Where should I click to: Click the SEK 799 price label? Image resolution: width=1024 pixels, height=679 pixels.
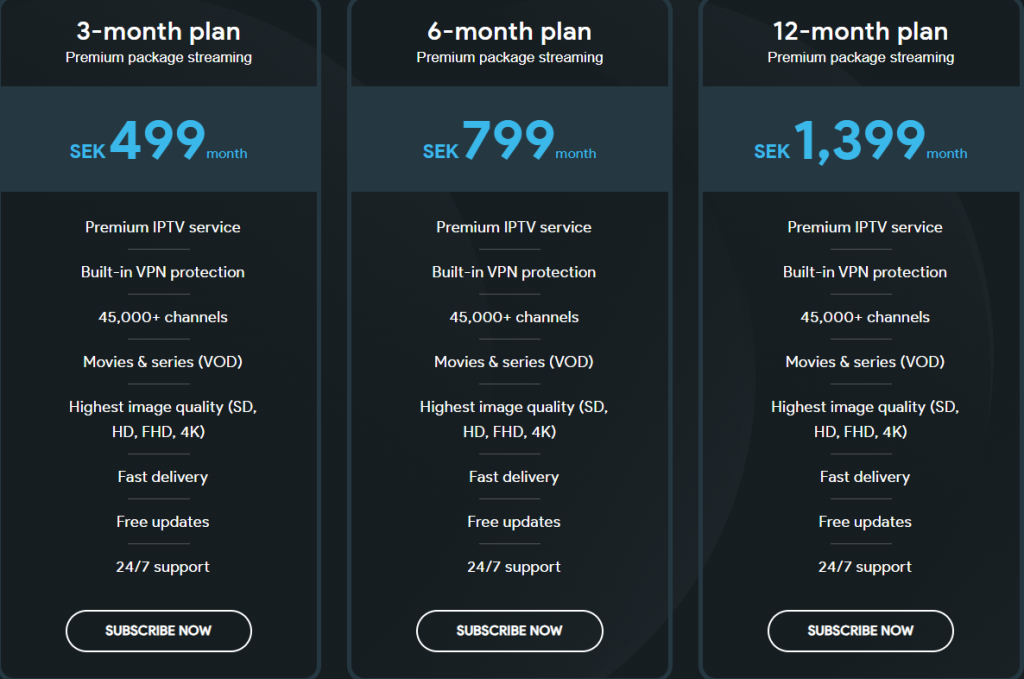[510, 145]
